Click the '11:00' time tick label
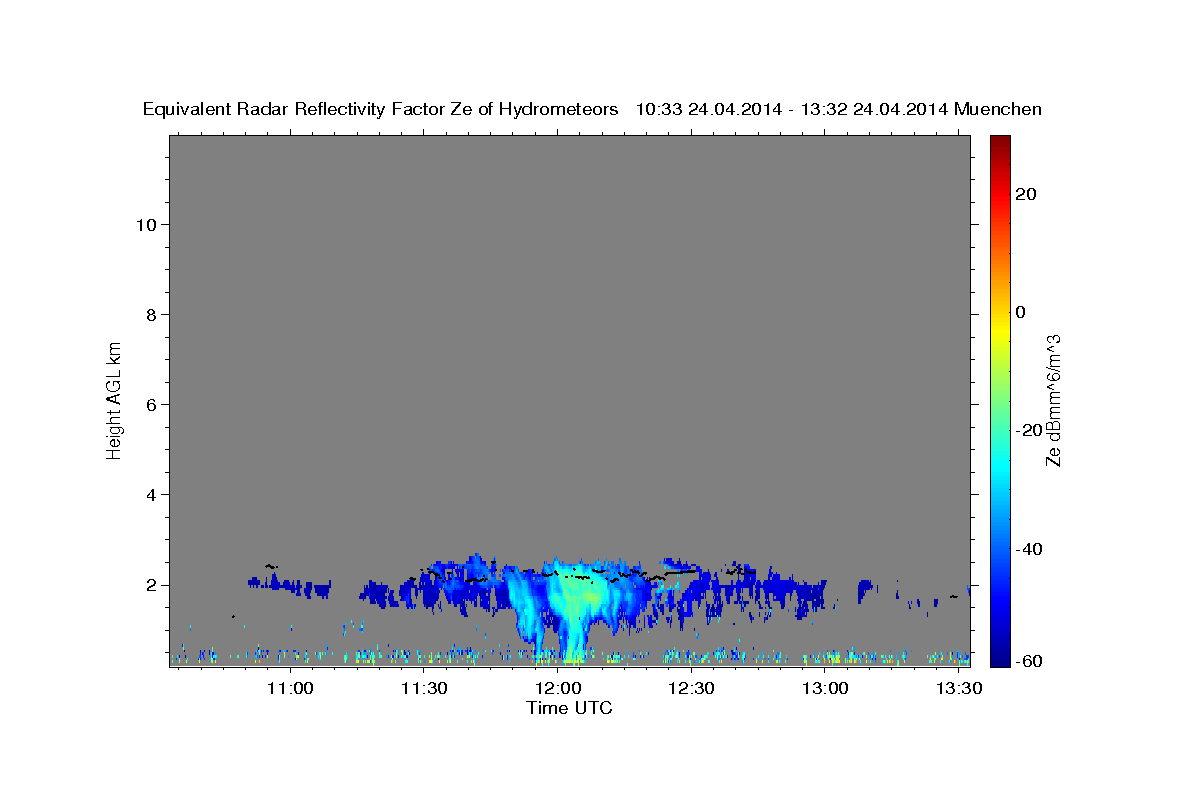This screenshot has height=800, width=1200. click(x=290, y=688)
